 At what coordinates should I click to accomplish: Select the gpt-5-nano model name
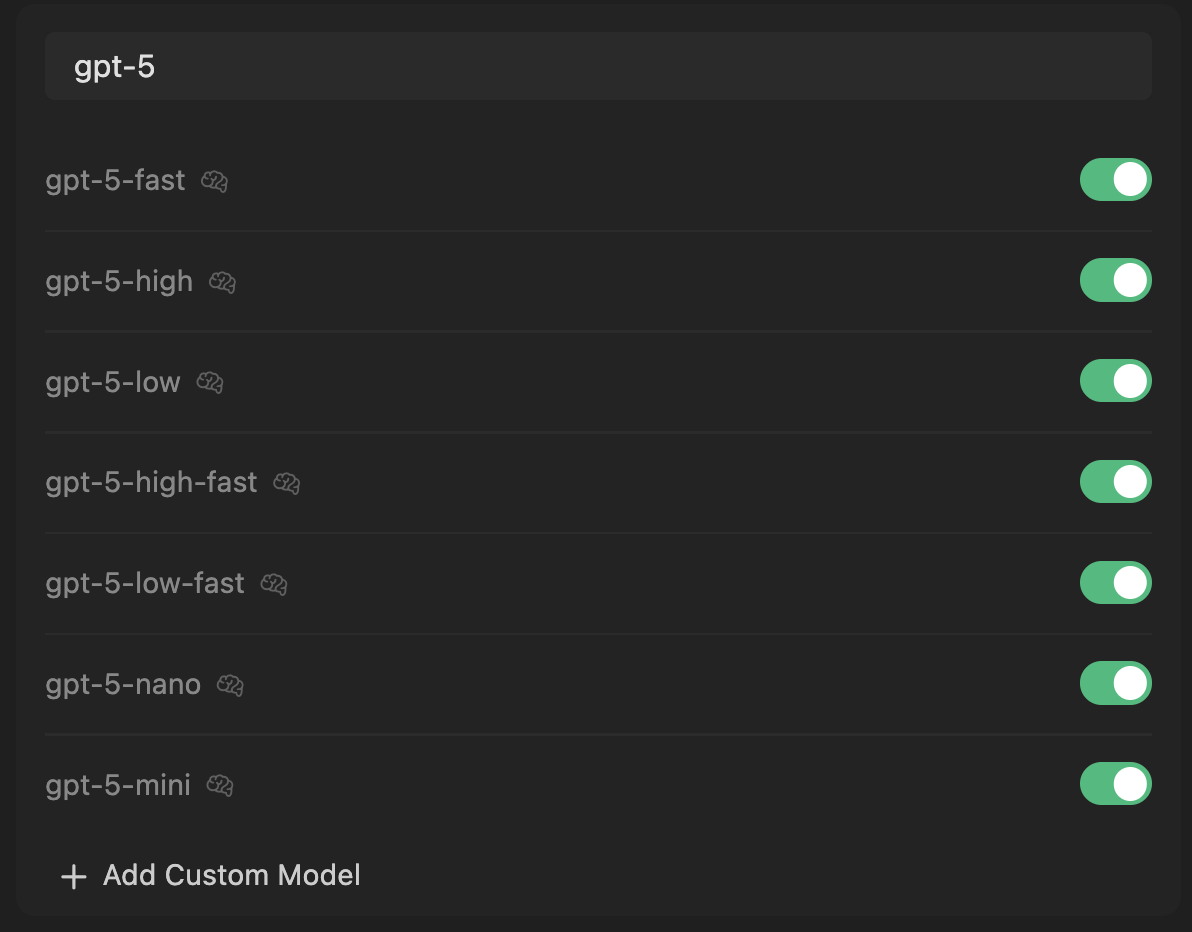pyautogui.click(x=123, y=685)
